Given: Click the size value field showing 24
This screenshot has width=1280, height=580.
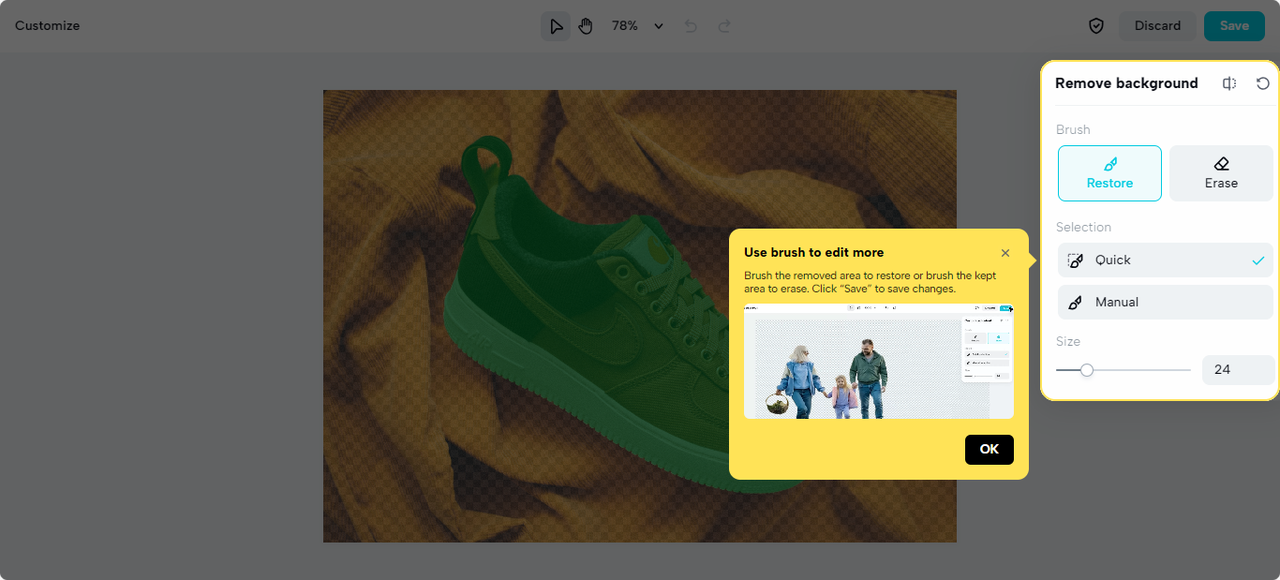Looking at the screenshot, I should 1238,370.
